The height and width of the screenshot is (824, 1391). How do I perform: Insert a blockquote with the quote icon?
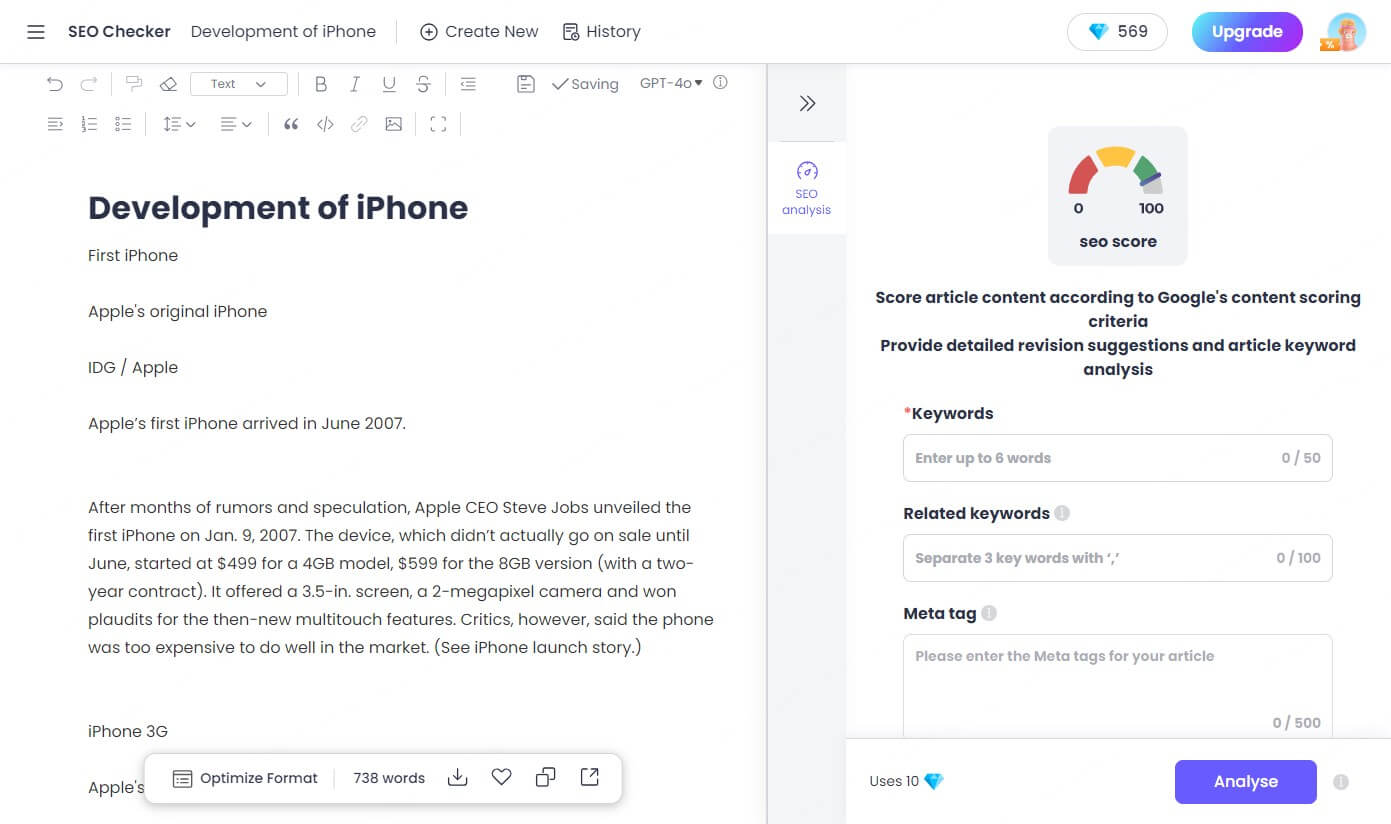point(291,124)
